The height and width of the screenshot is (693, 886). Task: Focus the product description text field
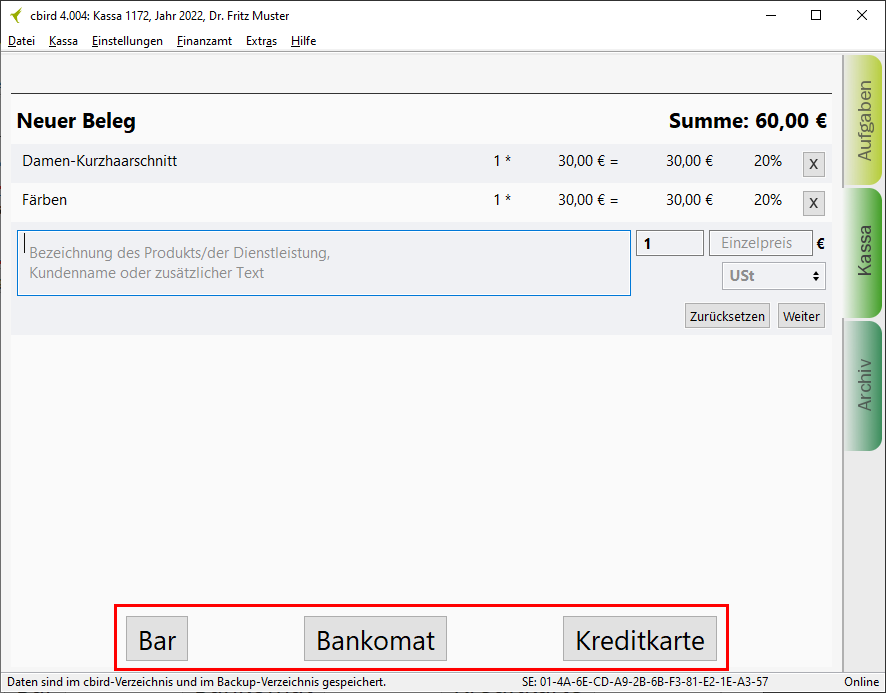[323, 263]
